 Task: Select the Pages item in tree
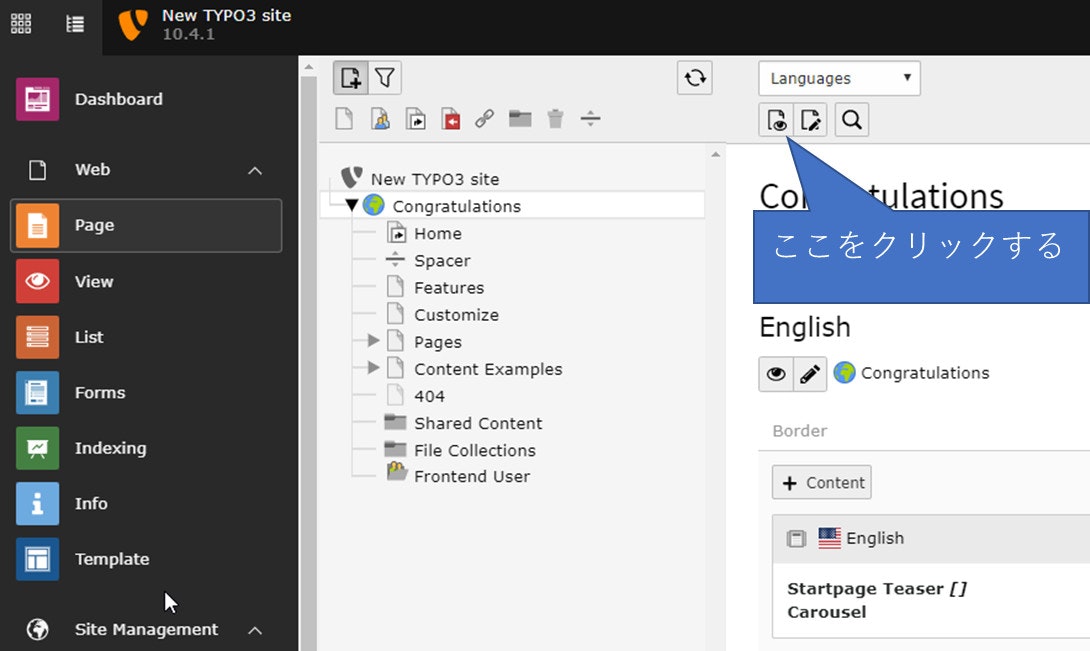(x=437, y=342)
